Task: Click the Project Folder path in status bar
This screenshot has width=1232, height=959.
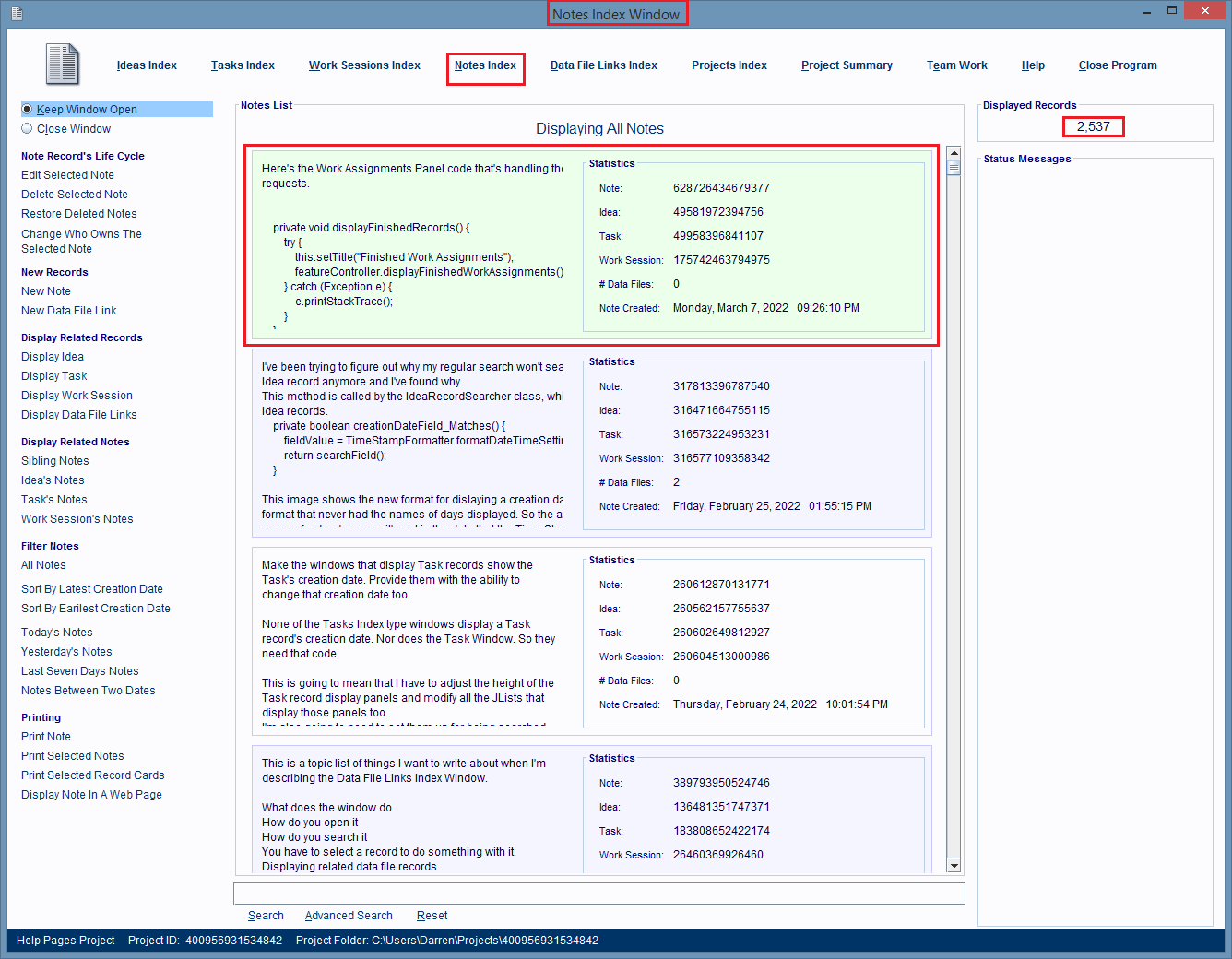Action: pos(447,941)
